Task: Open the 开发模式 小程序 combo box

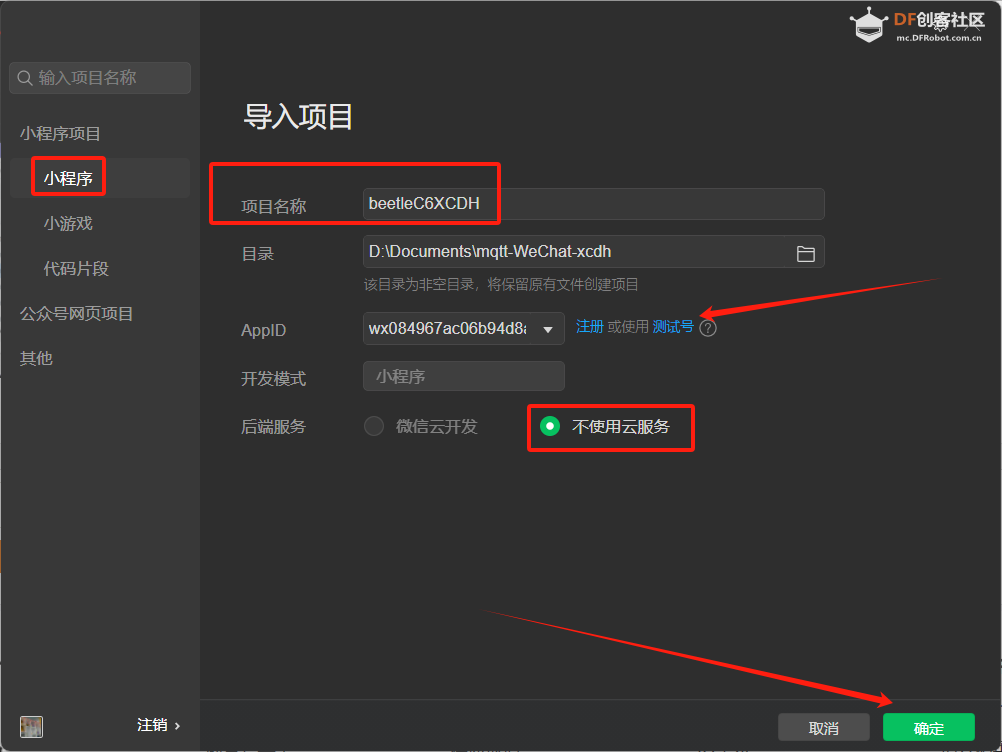Action: 463,376
